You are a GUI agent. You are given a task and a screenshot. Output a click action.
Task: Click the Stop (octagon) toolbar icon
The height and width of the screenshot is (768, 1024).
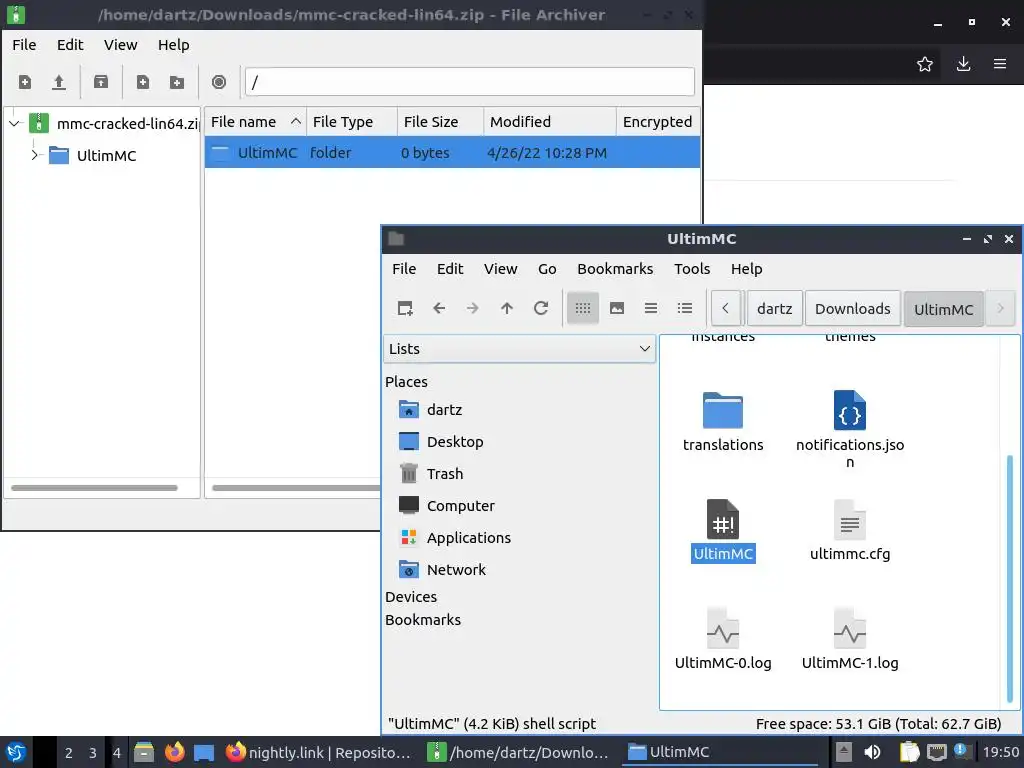219,82
